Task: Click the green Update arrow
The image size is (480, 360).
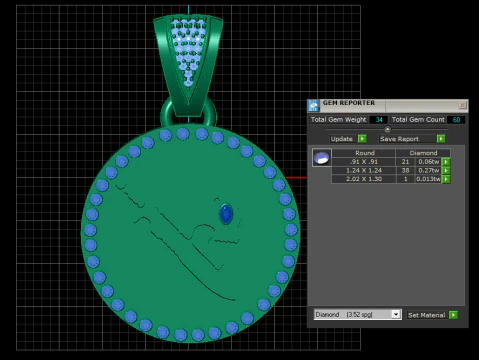Action: [362, 139]
